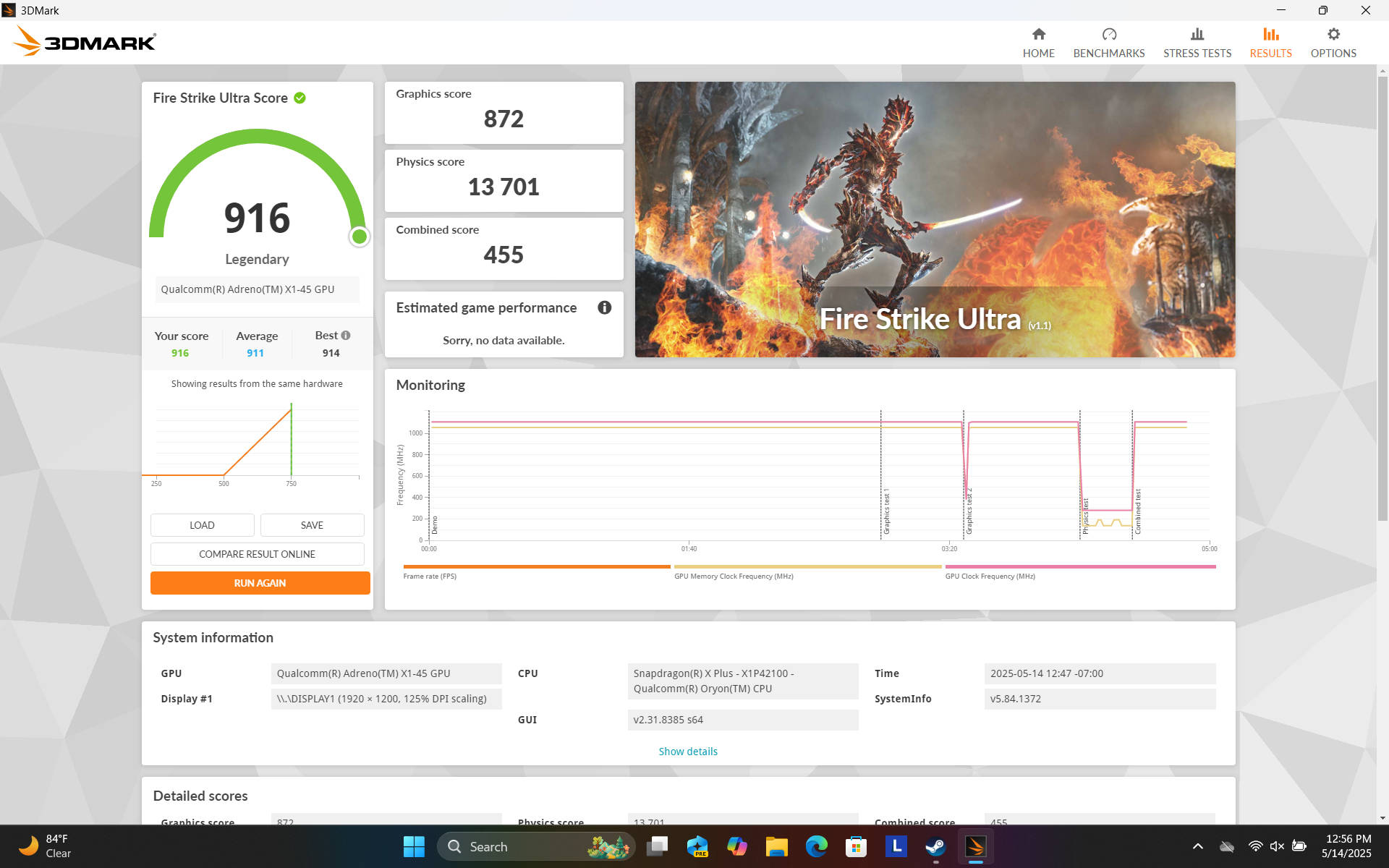Click the Fire Strike Ultra banner image

(935, 218)
